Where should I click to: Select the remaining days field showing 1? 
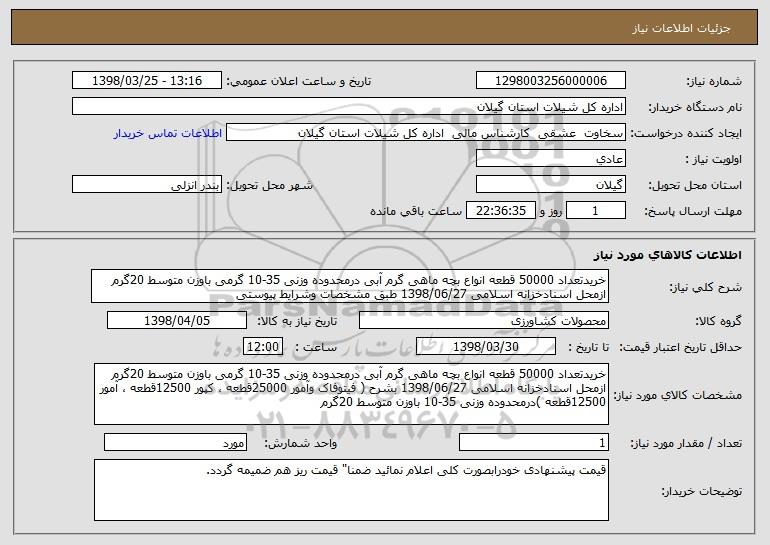coord(596,211)
